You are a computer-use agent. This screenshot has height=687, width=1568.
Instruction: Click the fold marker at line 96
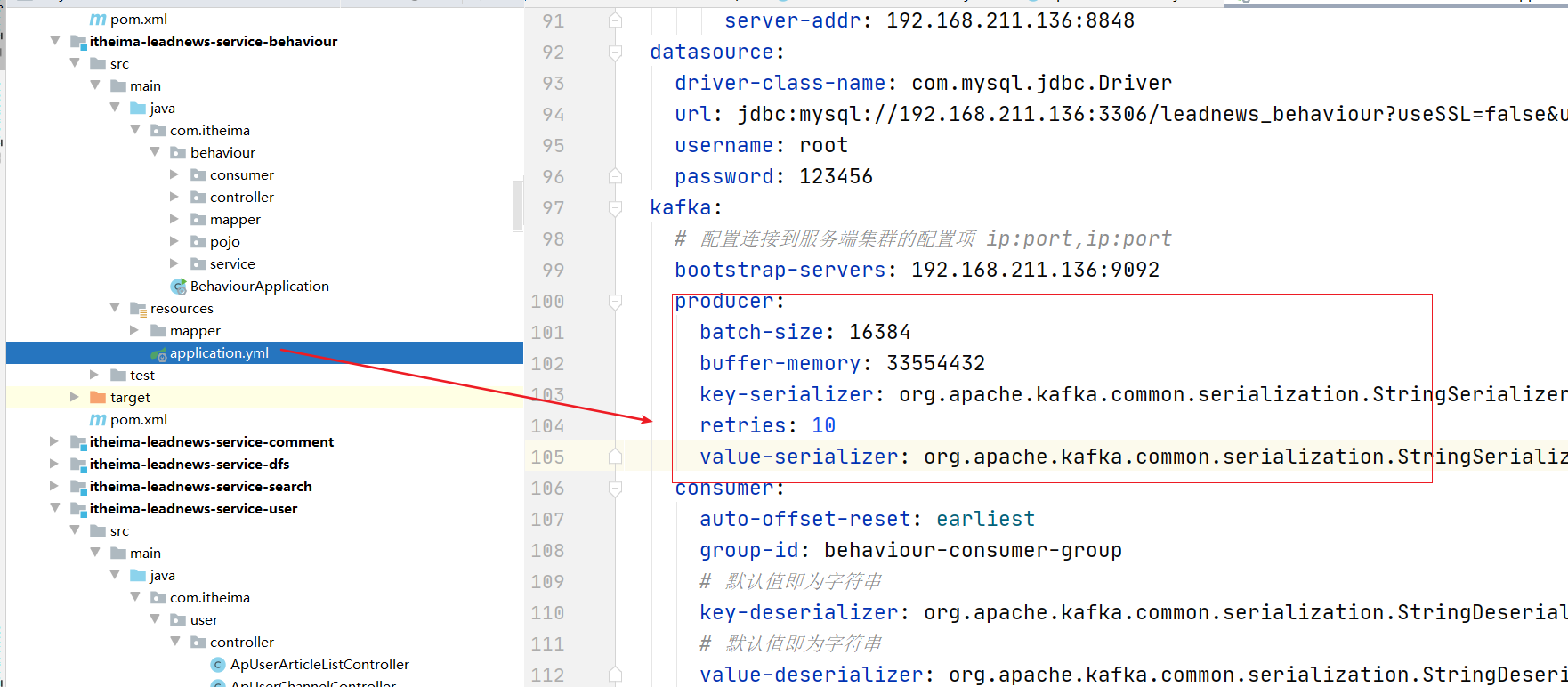click(615, 176)
